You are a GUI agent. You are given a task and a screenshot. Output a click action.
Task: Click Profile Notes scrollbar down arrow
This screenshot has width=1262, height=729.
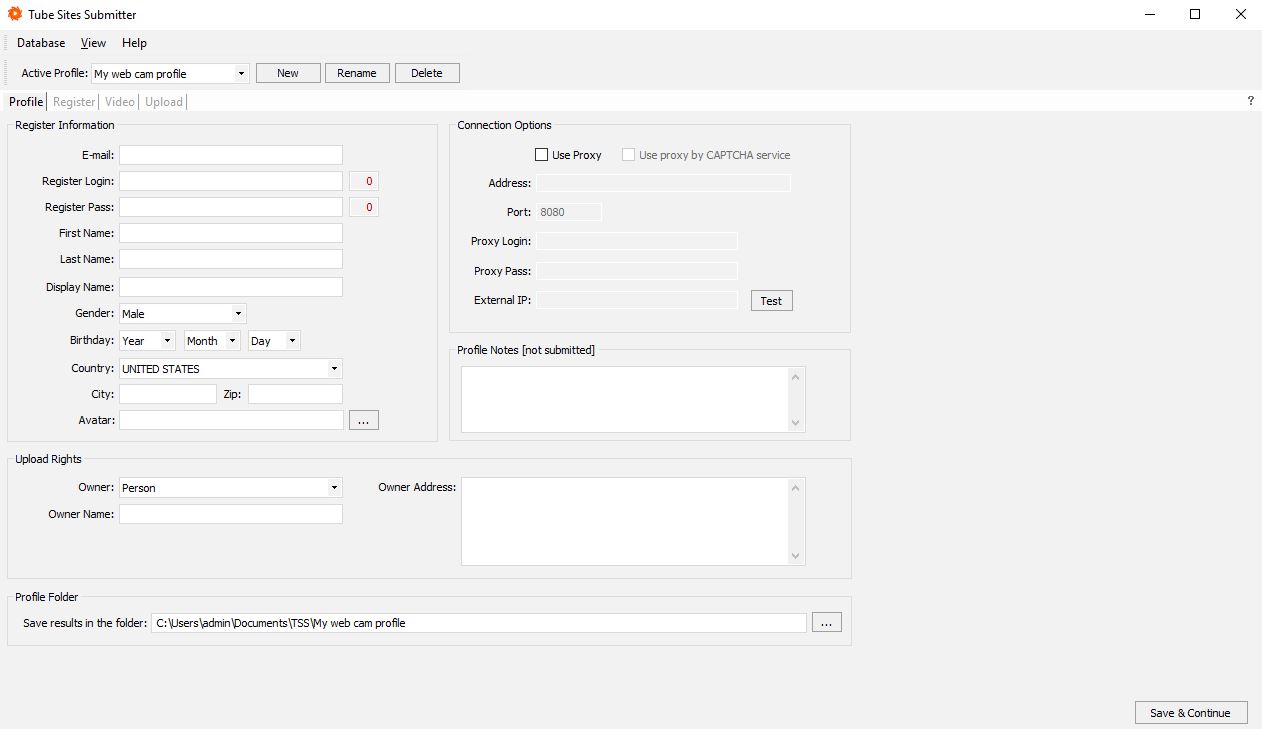[x=796, y=423]
